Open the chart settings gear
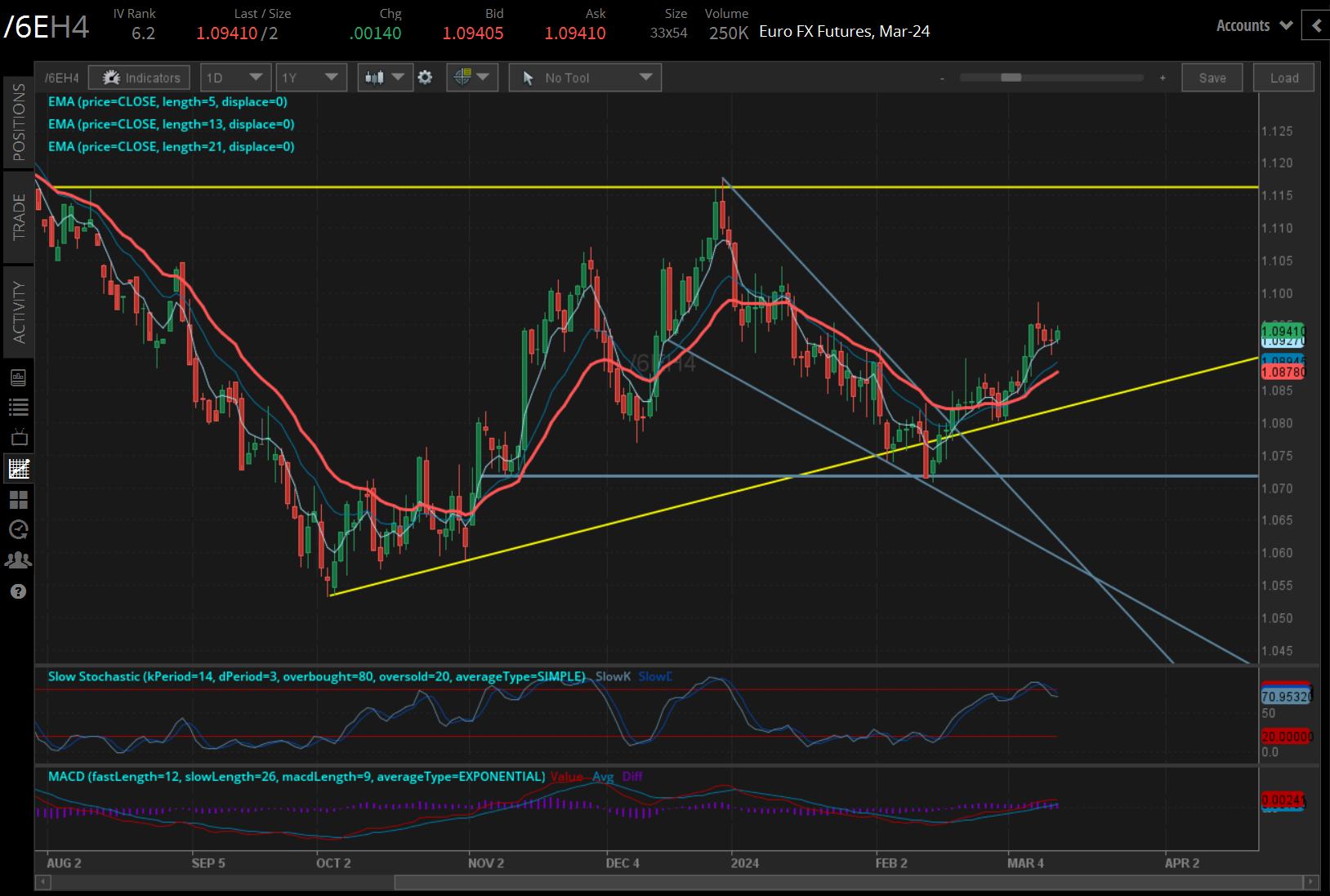1330x896 pixels. 425,78
